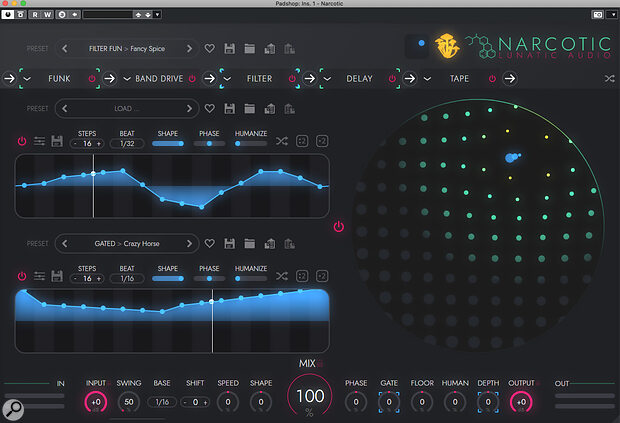Go to previous global preset before Fancy Spice

[x=64, y=49]
